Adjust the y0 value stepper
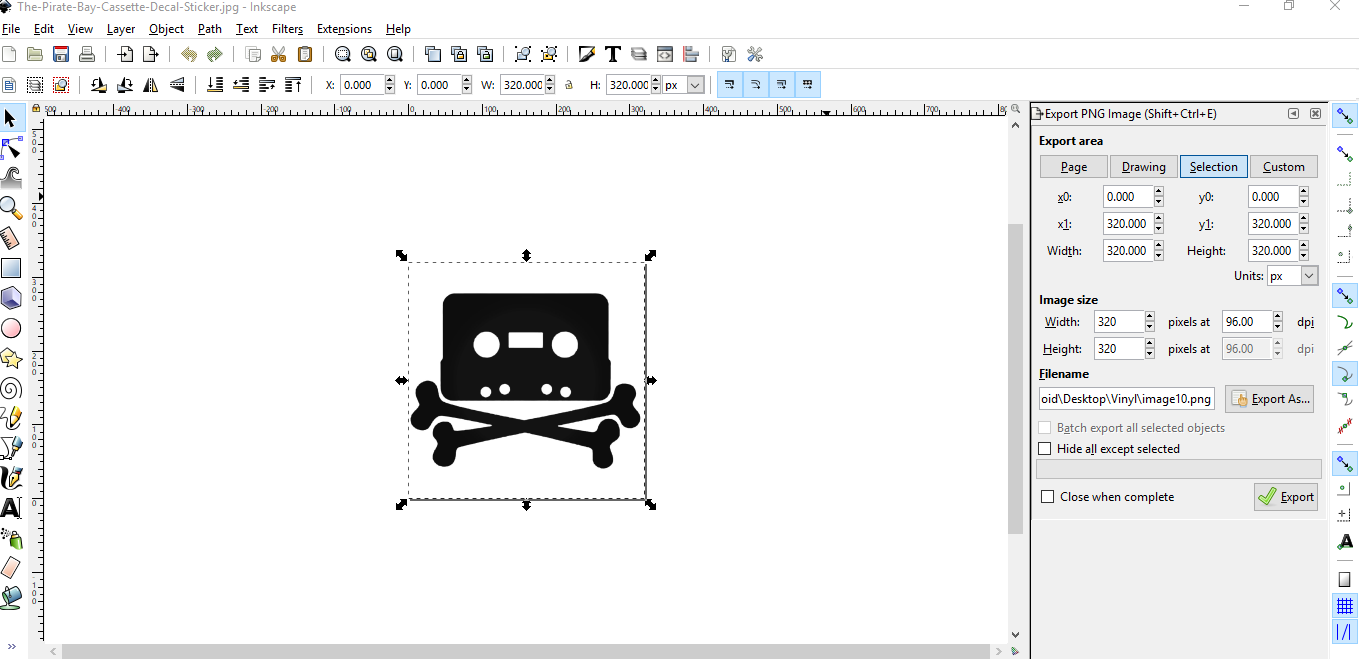The image size is (1359, 659). click(x=1303, y=197)
